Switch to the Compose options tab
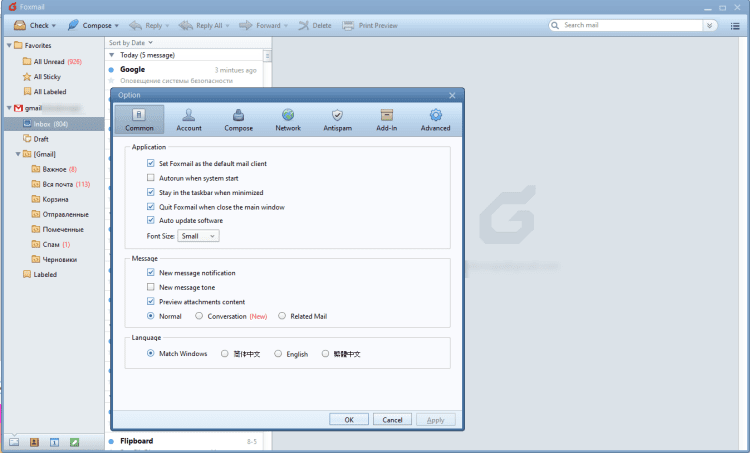 point(239,120)
